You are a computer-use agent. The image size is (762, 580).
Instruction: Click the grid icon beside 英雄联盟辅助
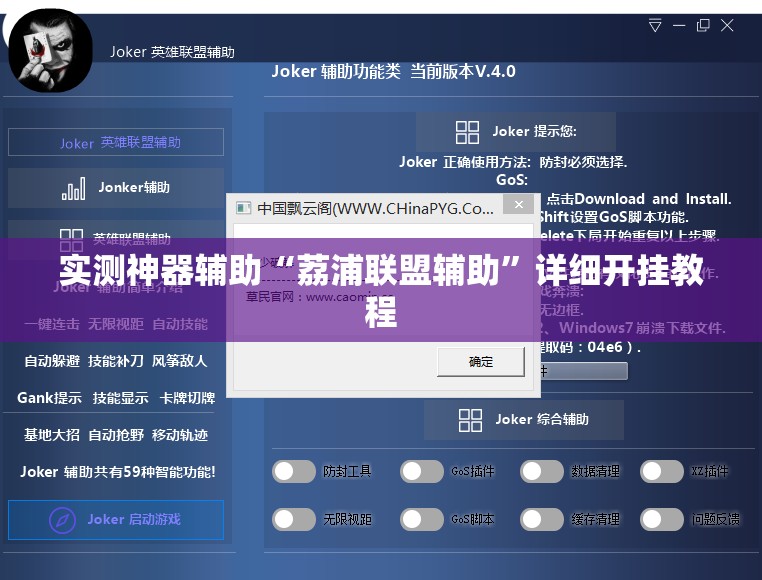coord(71,240)
